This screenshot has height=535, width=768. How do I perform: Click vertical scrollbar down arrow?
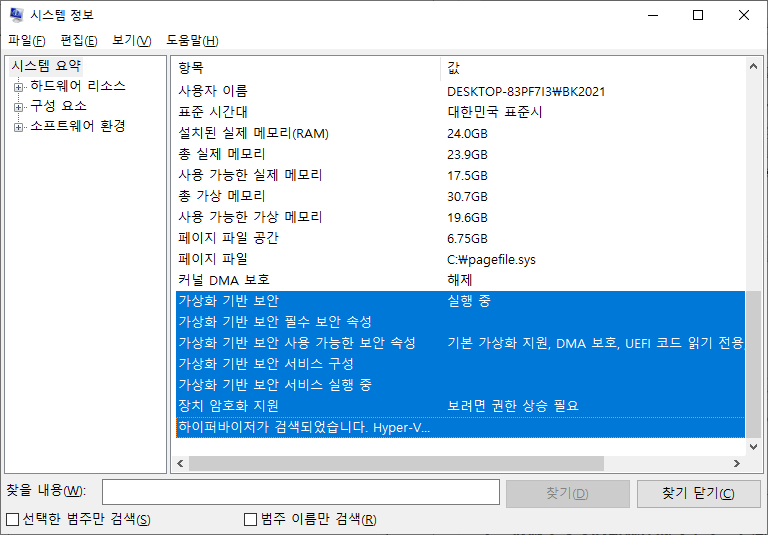click(x=753, y=446)
